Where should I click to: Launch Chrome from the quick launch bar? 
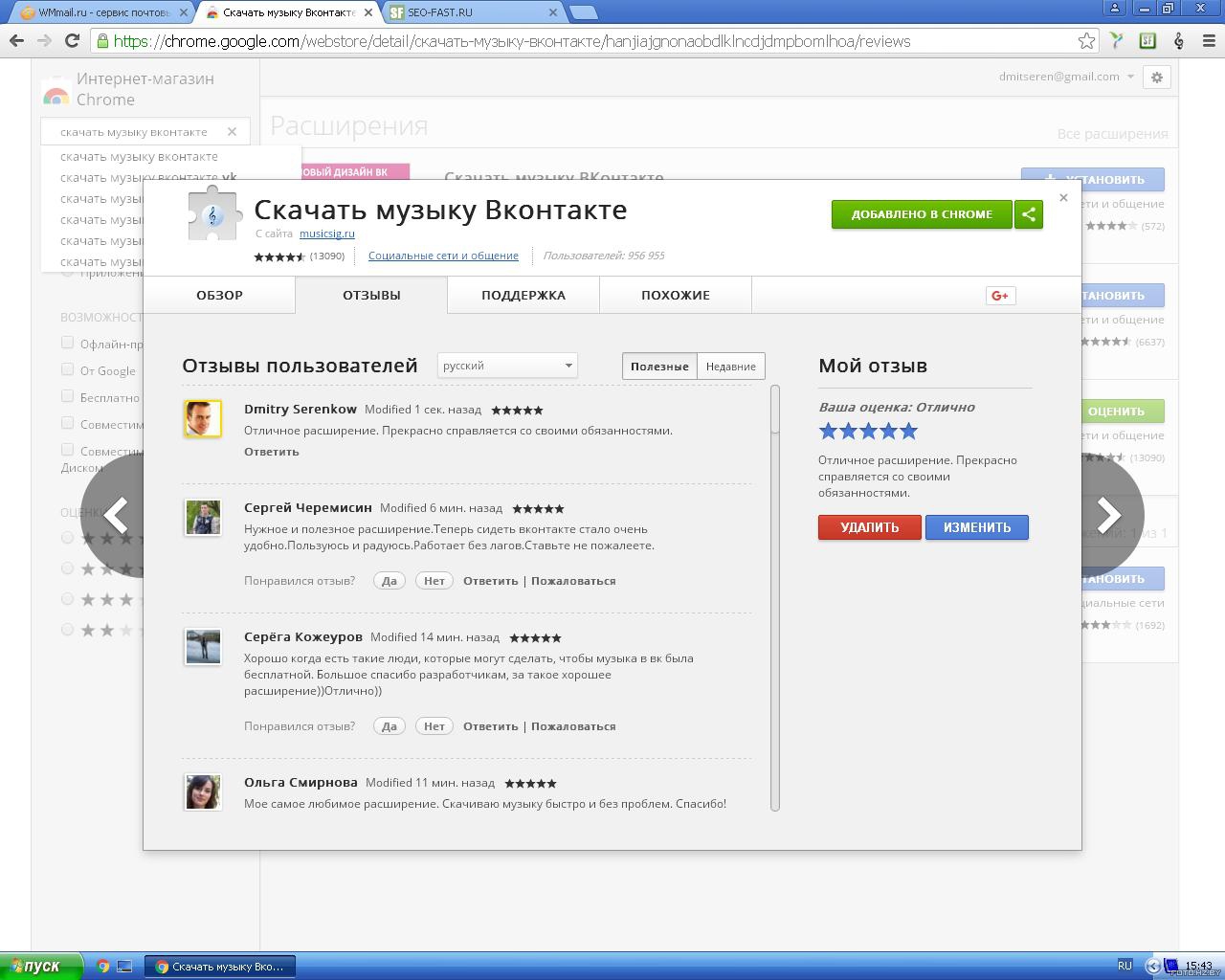point(103,967)
